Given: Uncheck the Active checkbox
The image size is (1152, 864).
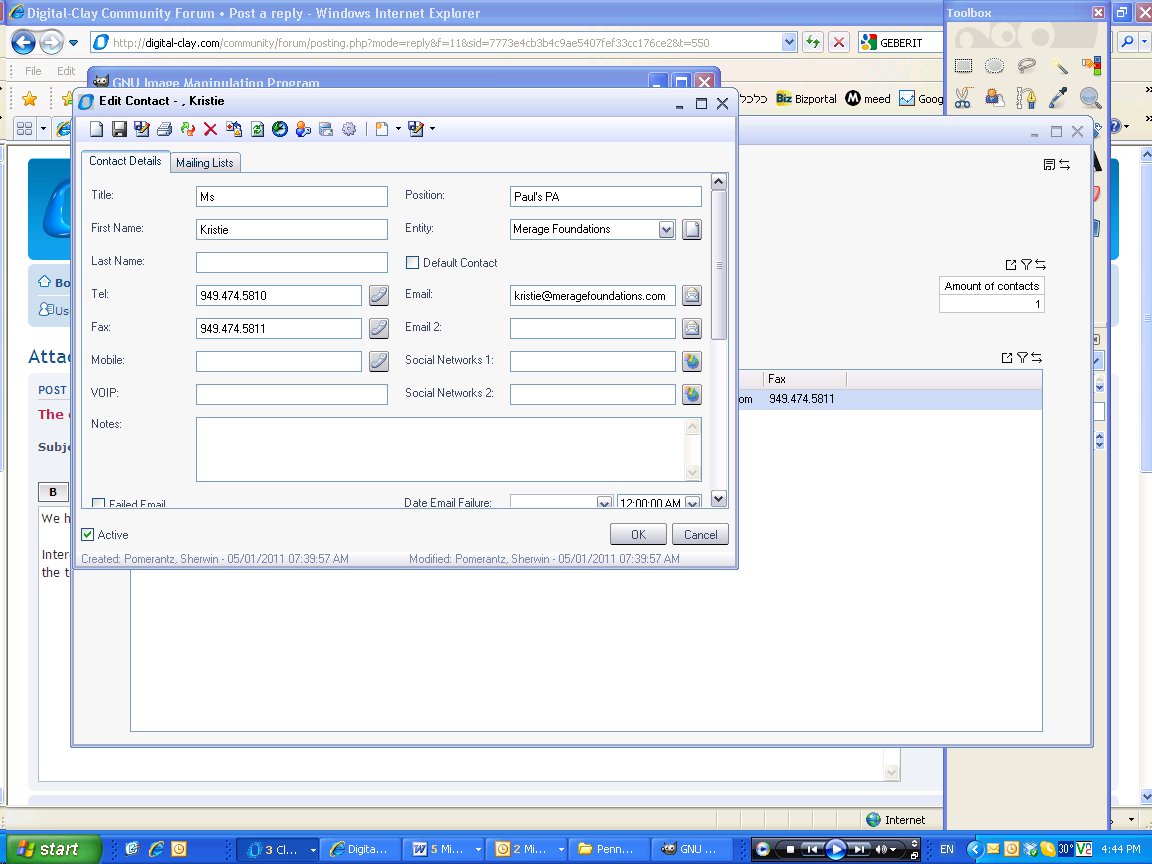Looking at the screenshot, I should pyautogui.click(x=87, y=535).
